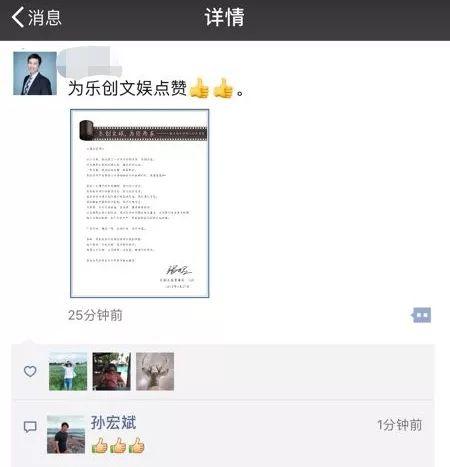Go back to 消息 list

[37, 17]
